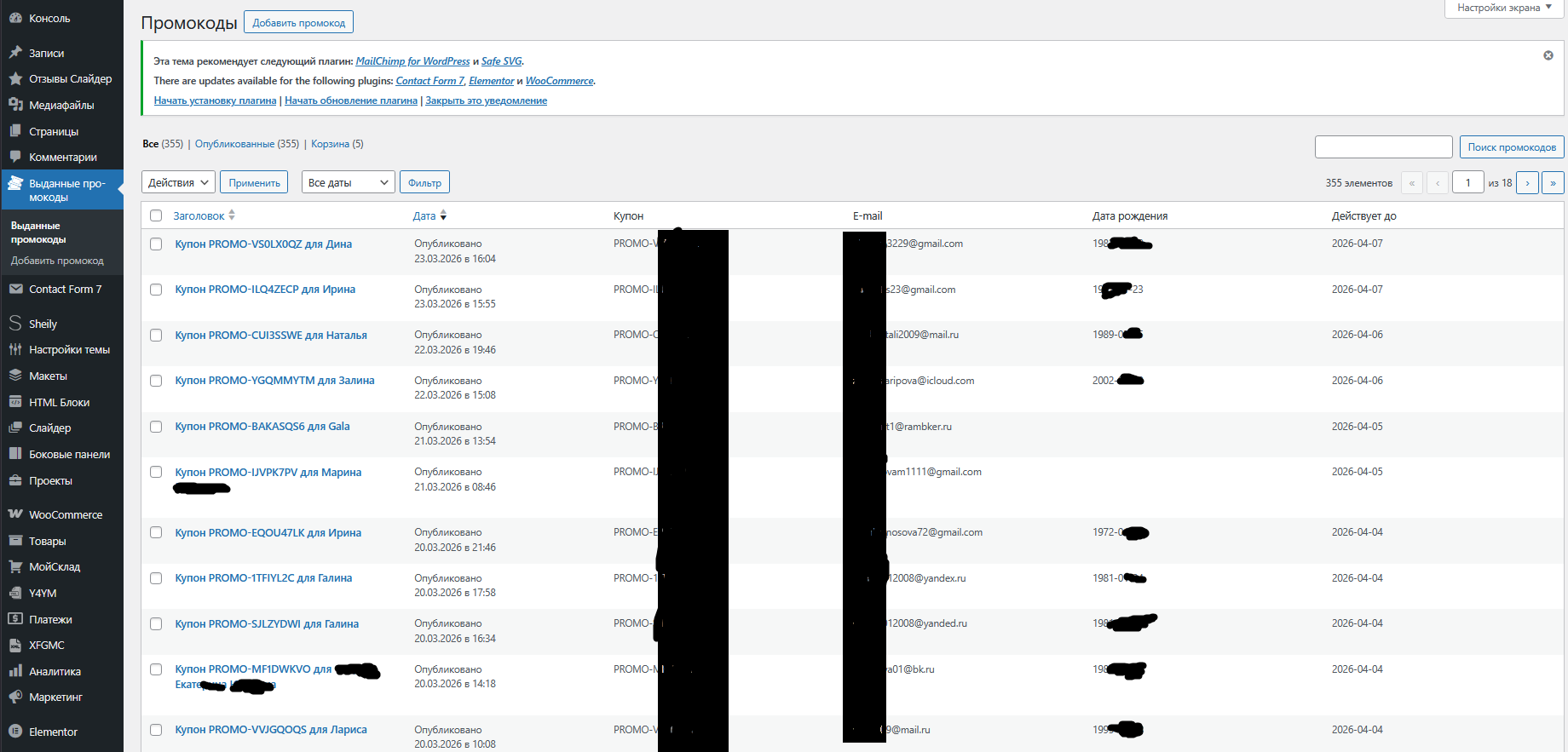The width and height of the screenshot is (1568, 752).
Task: Show the Опубликованные (355) filter view
Action: (x=247, y=144)
